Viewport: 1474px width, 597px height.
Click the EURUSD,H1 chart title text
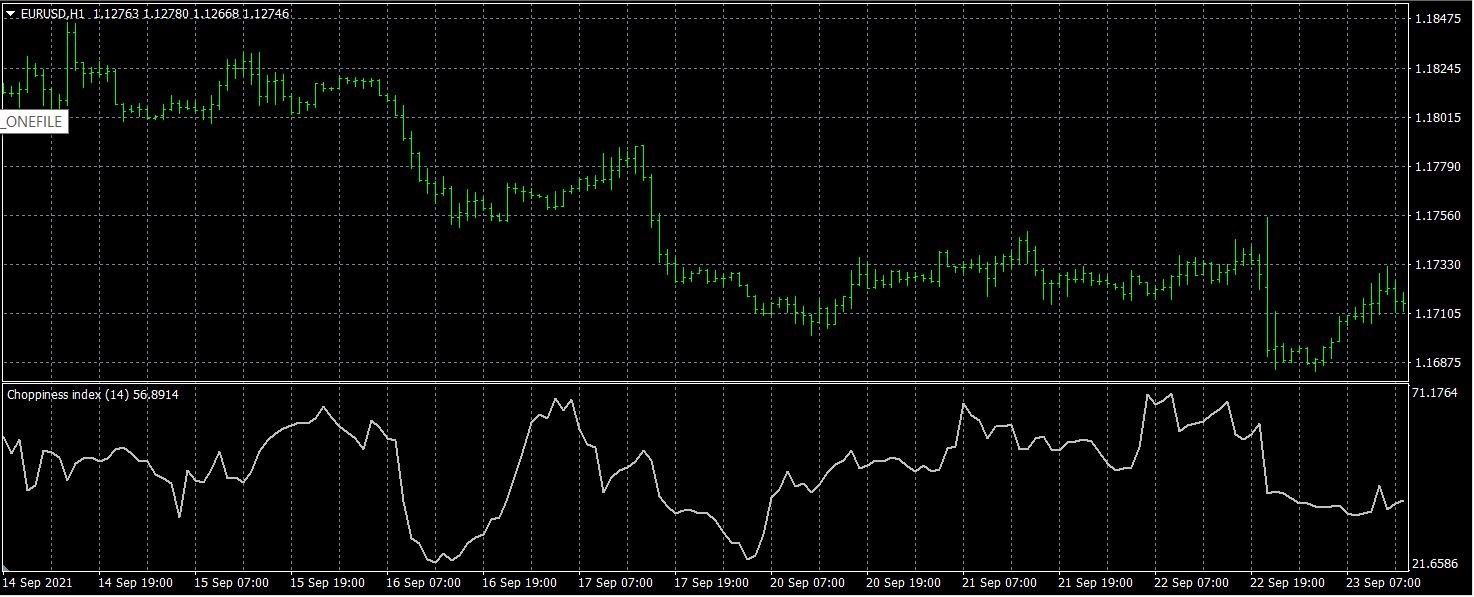pos(53,14)
